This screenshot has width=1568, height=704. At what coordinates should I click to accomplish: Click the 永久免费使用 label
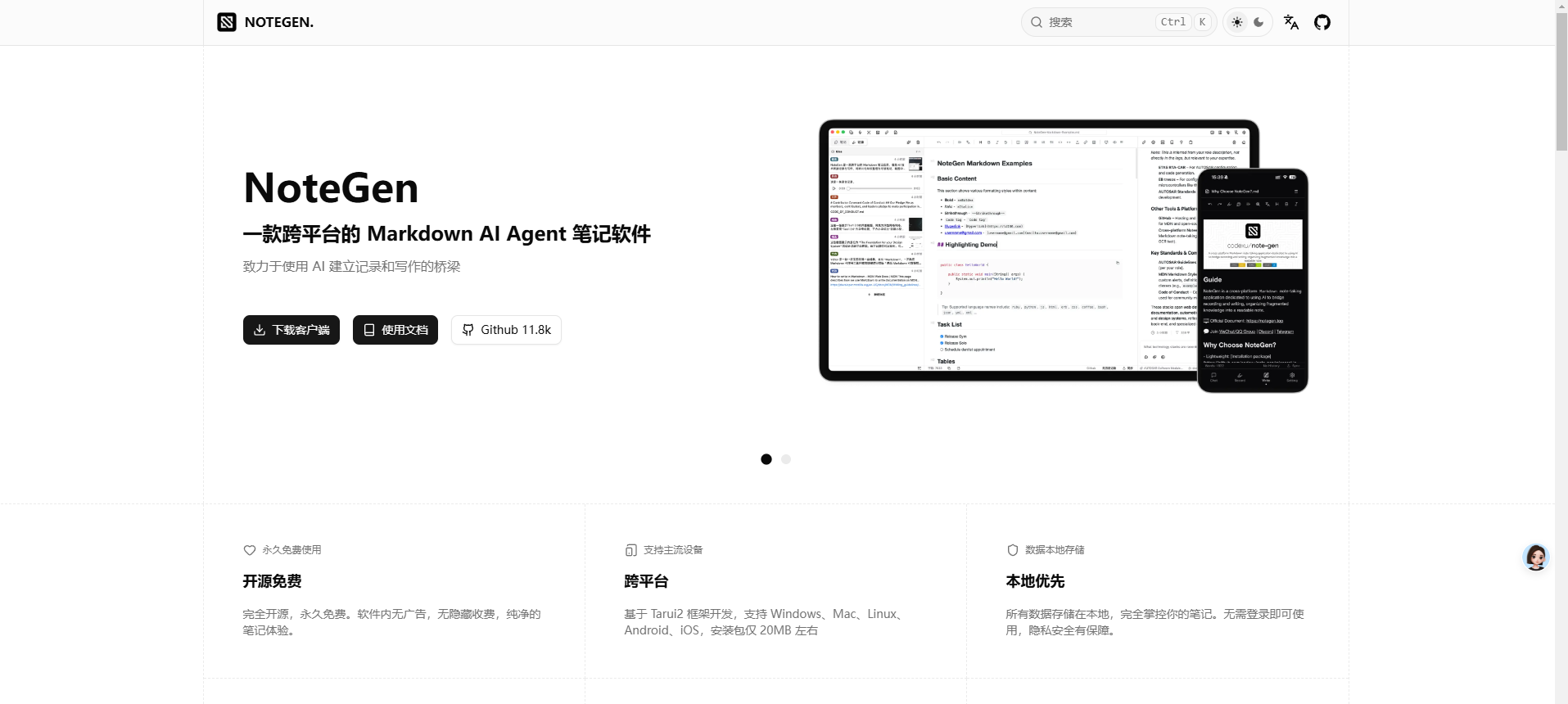(291, 550)
